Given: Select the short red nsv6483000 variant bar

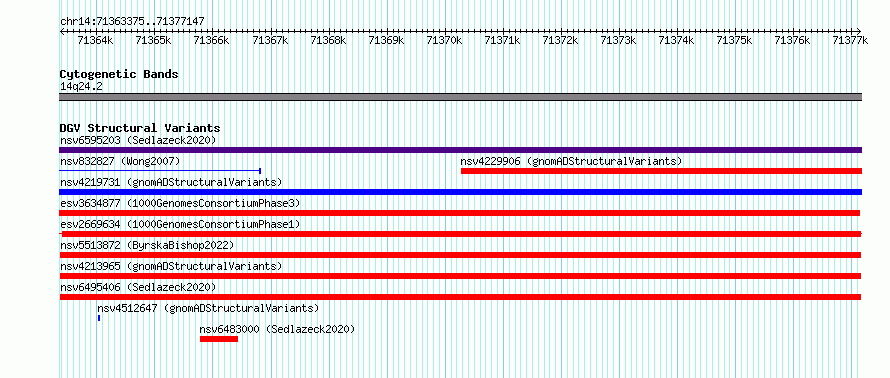Looking at the screenshot, I should coord(219,339).
